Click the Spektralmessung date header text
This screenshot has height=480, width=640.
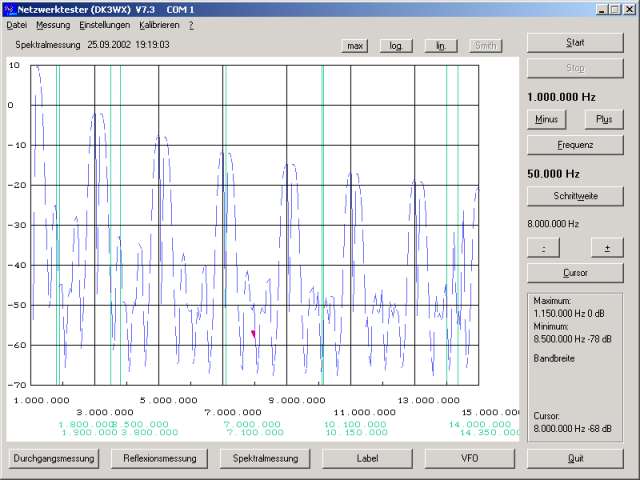(92, 45)
